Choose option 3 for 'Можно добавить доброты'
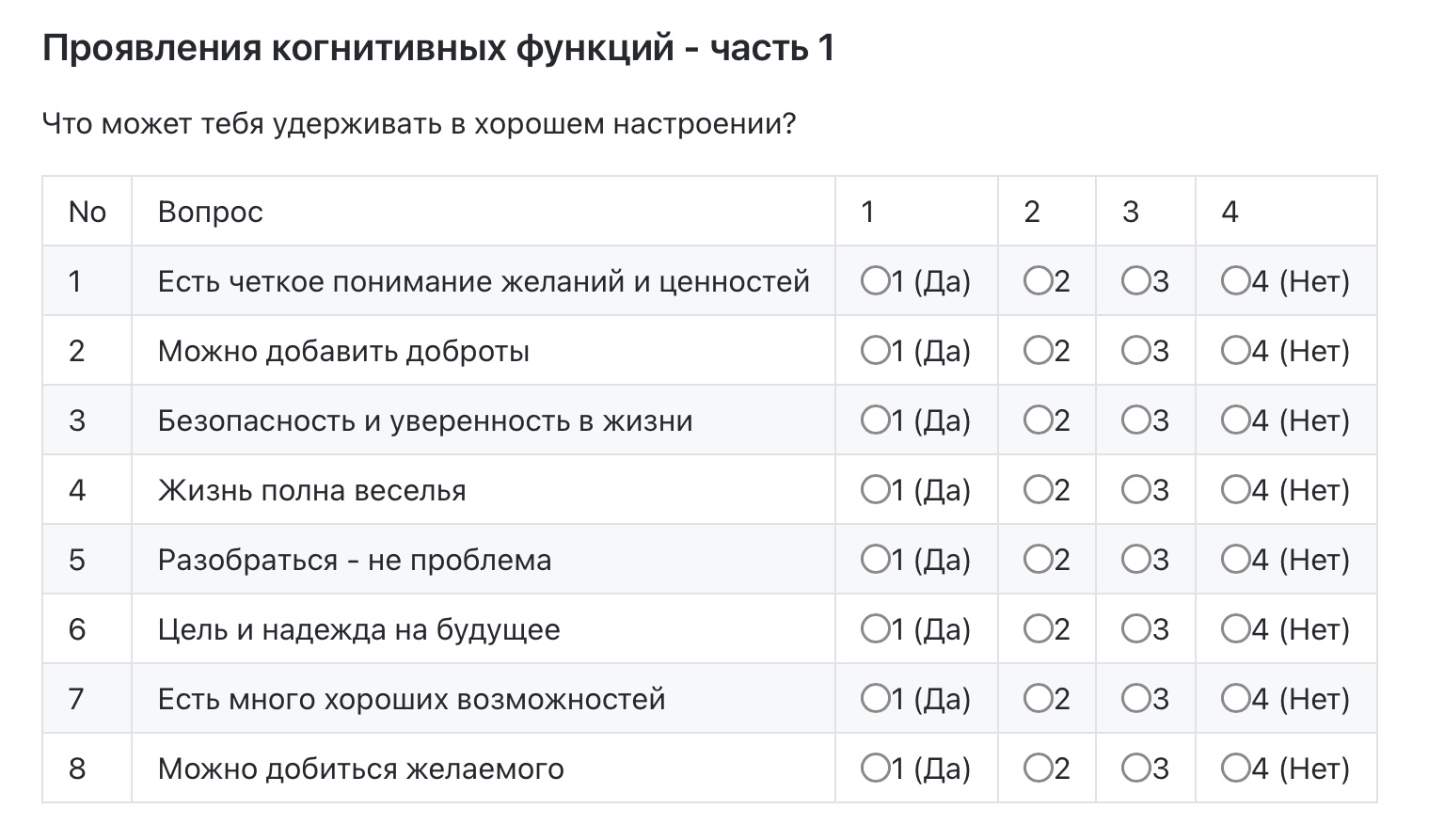This screenshot has width=1444, height=840. pyautogui.click(x=1136, y=351)
